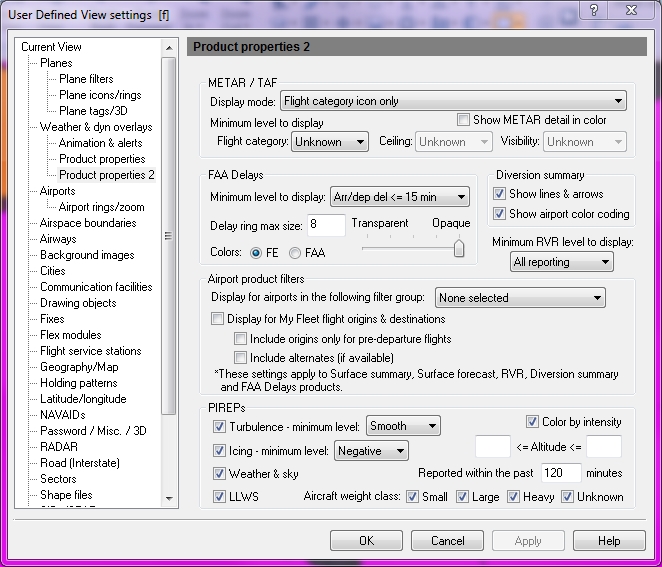Enable Show METAR detail in color

463,120
